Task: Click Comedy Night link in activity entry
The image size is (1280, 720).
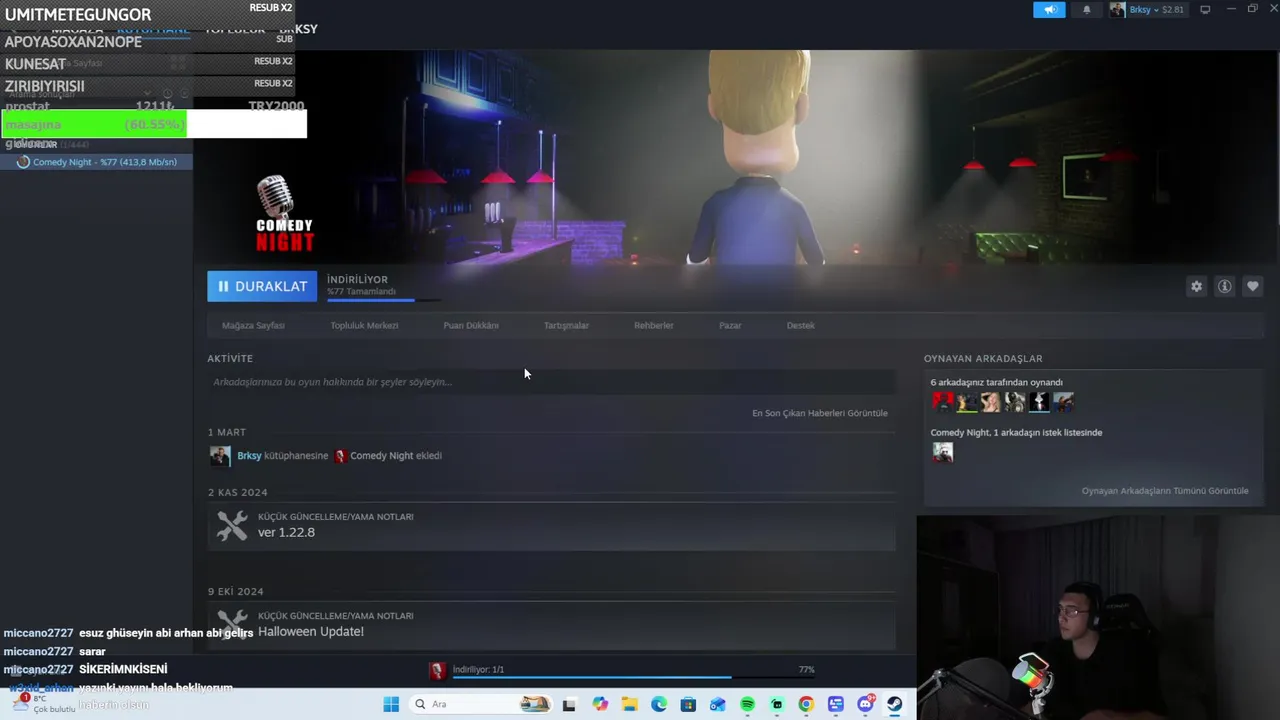Action: [x=381, y=456]
